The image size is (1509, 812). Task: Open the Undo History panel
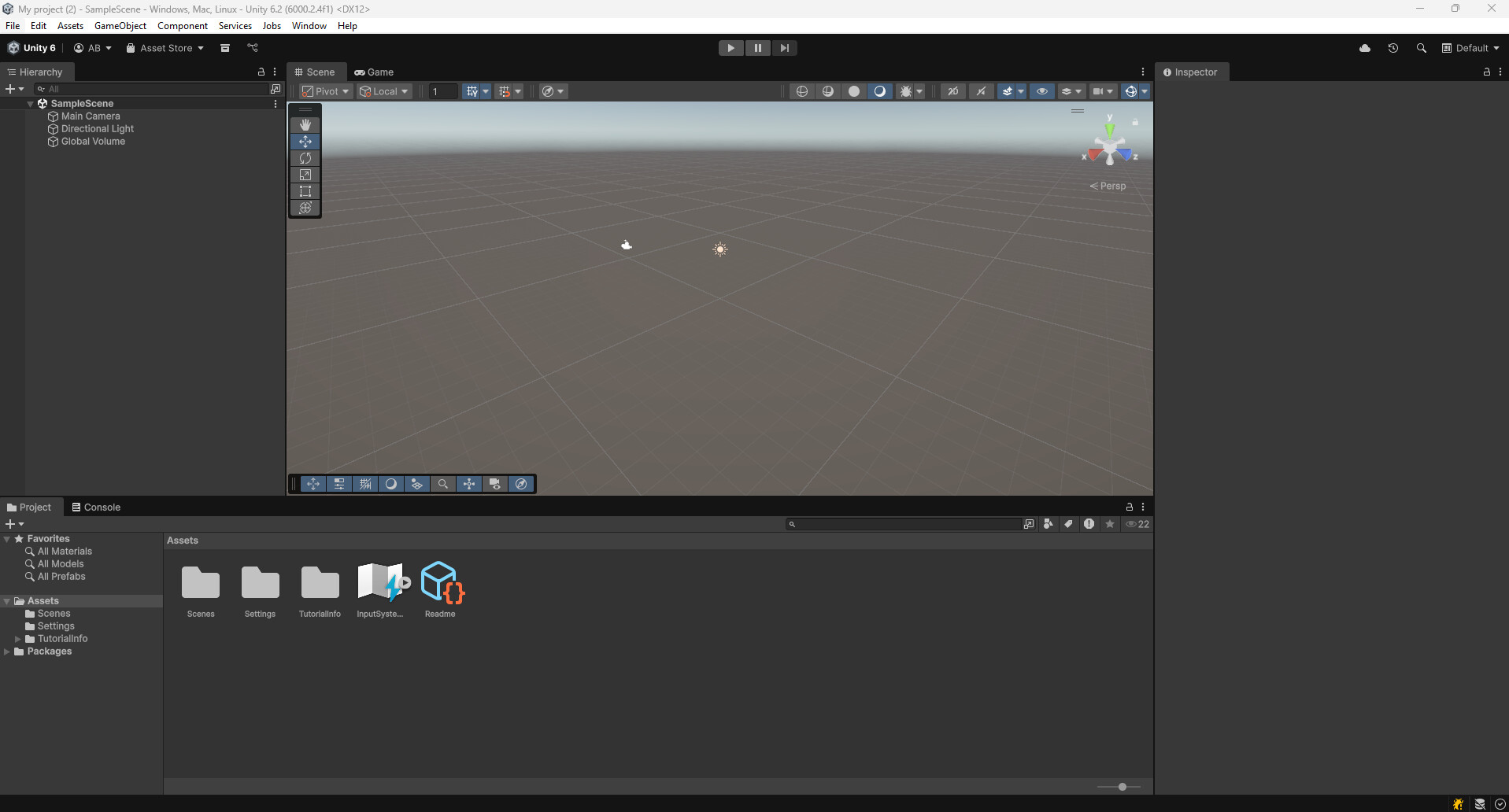[x=1393, y=48]
